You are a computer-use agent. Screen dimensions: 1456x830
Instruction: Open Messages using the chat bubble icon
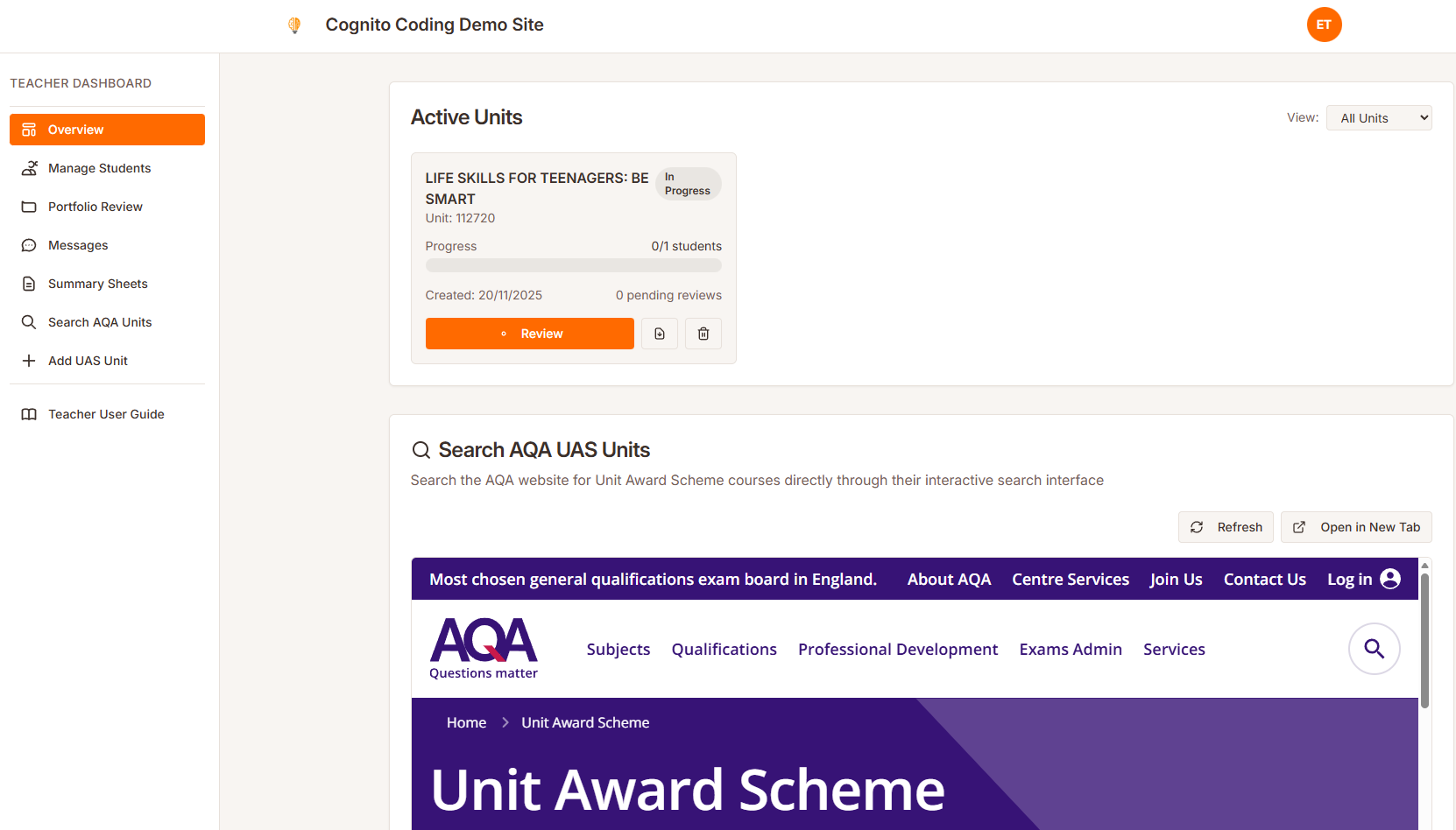click(29, 245)
